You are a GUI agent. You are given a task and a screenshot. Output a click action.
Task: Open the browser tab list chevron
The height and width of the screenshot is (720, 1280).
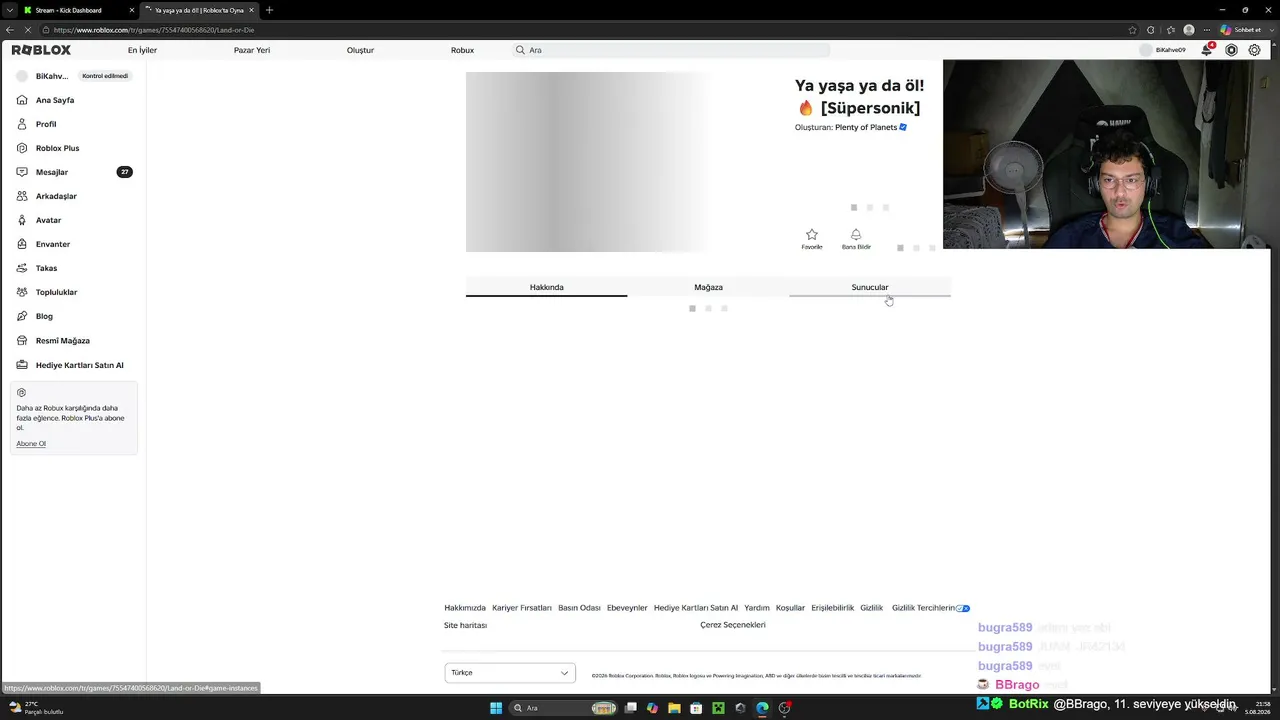click(9, 10)
